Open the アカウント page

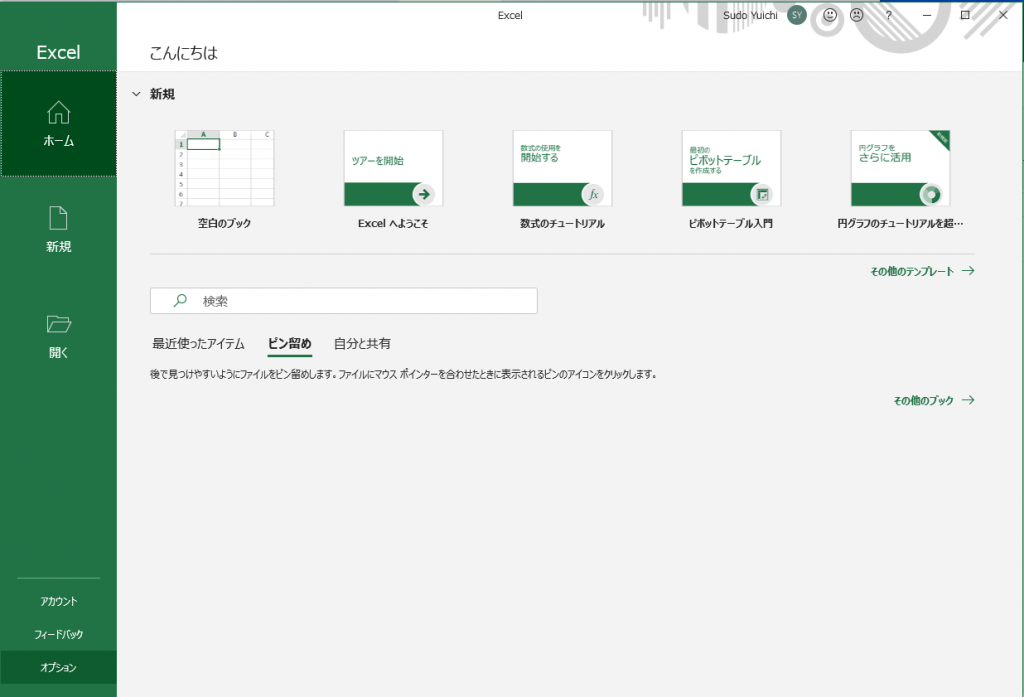58,601
